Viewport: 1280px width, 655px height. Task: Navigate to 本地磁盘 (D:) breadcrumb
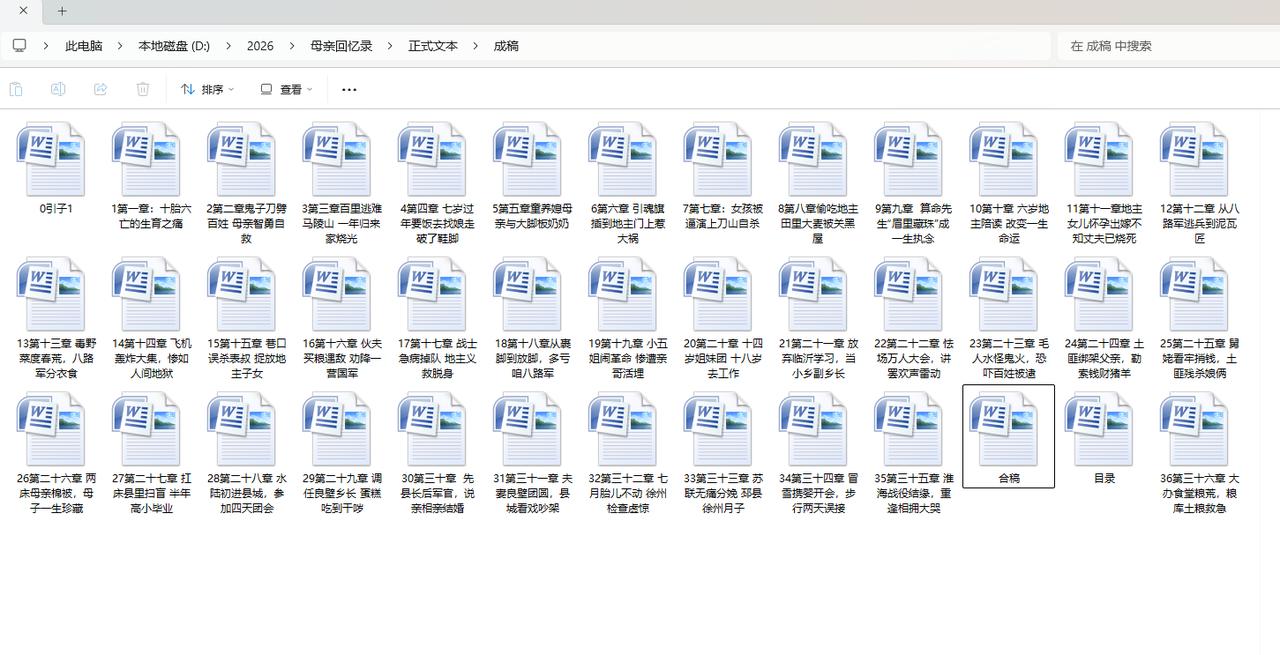tap(174, 46)
